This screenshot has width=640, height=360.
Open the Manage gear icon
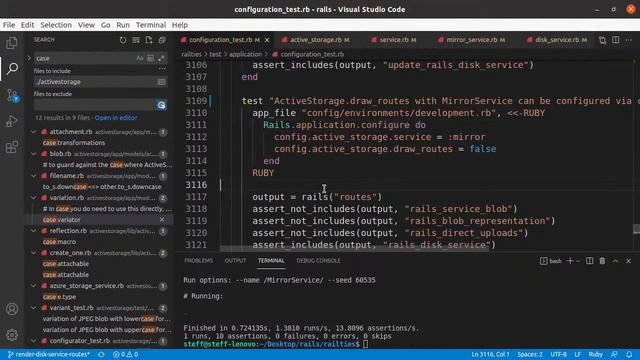(12, 335)
